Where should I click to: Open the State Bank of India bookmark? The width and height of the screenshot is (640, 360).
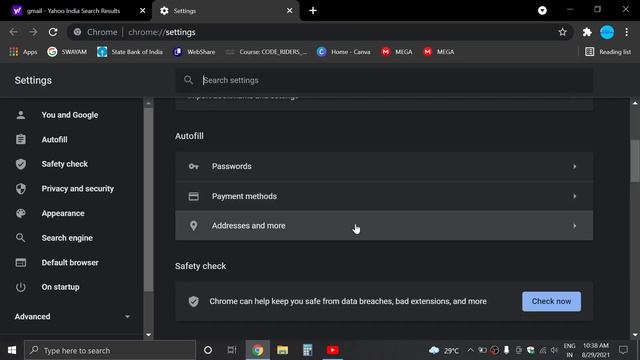[130, 52]
